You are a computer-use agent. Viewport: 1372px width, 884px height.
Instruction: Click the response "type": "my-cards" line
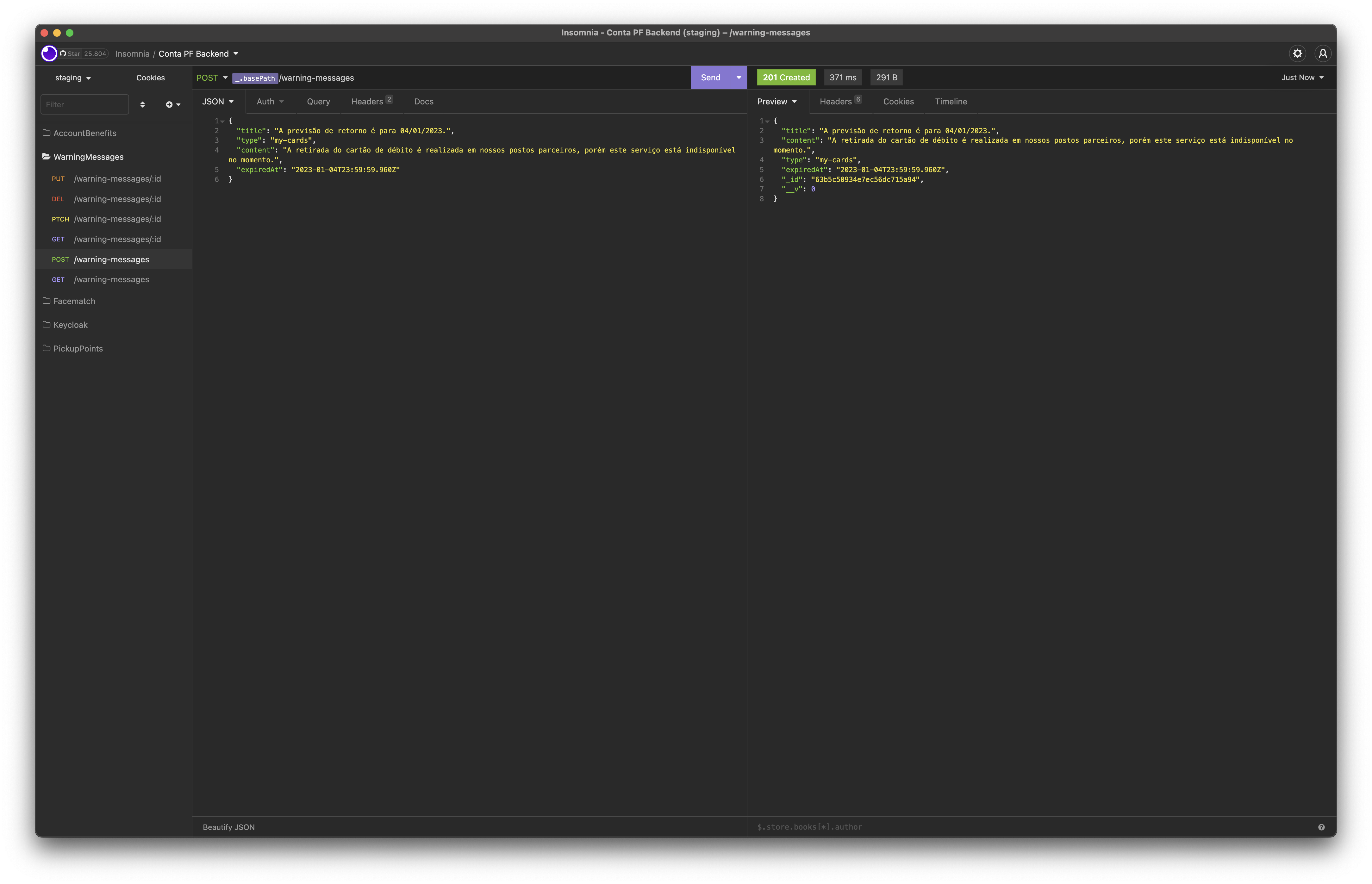[821, 160]
